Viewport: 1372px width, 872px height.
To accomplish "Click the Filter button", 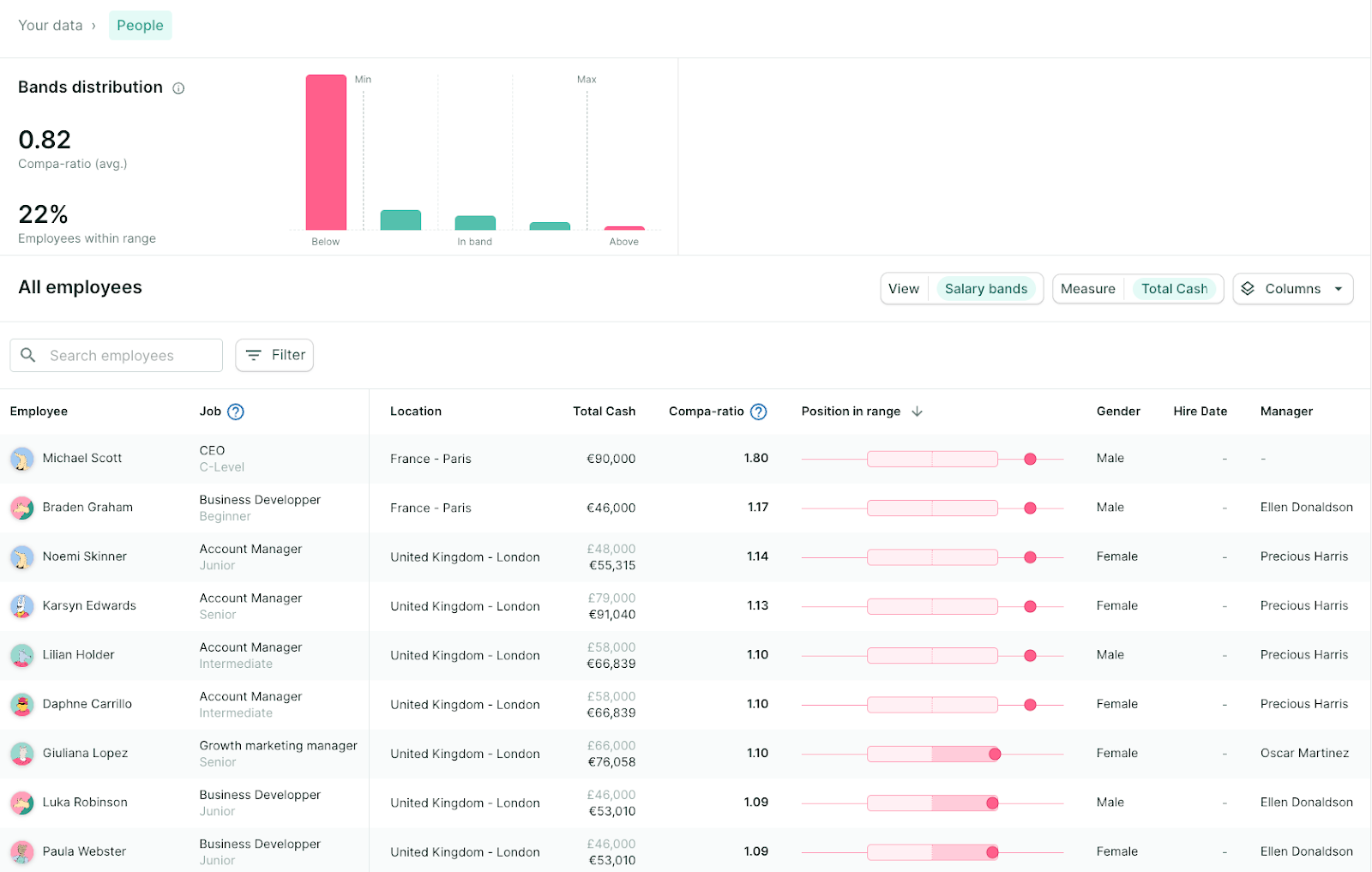I will (x=274, y=355).
